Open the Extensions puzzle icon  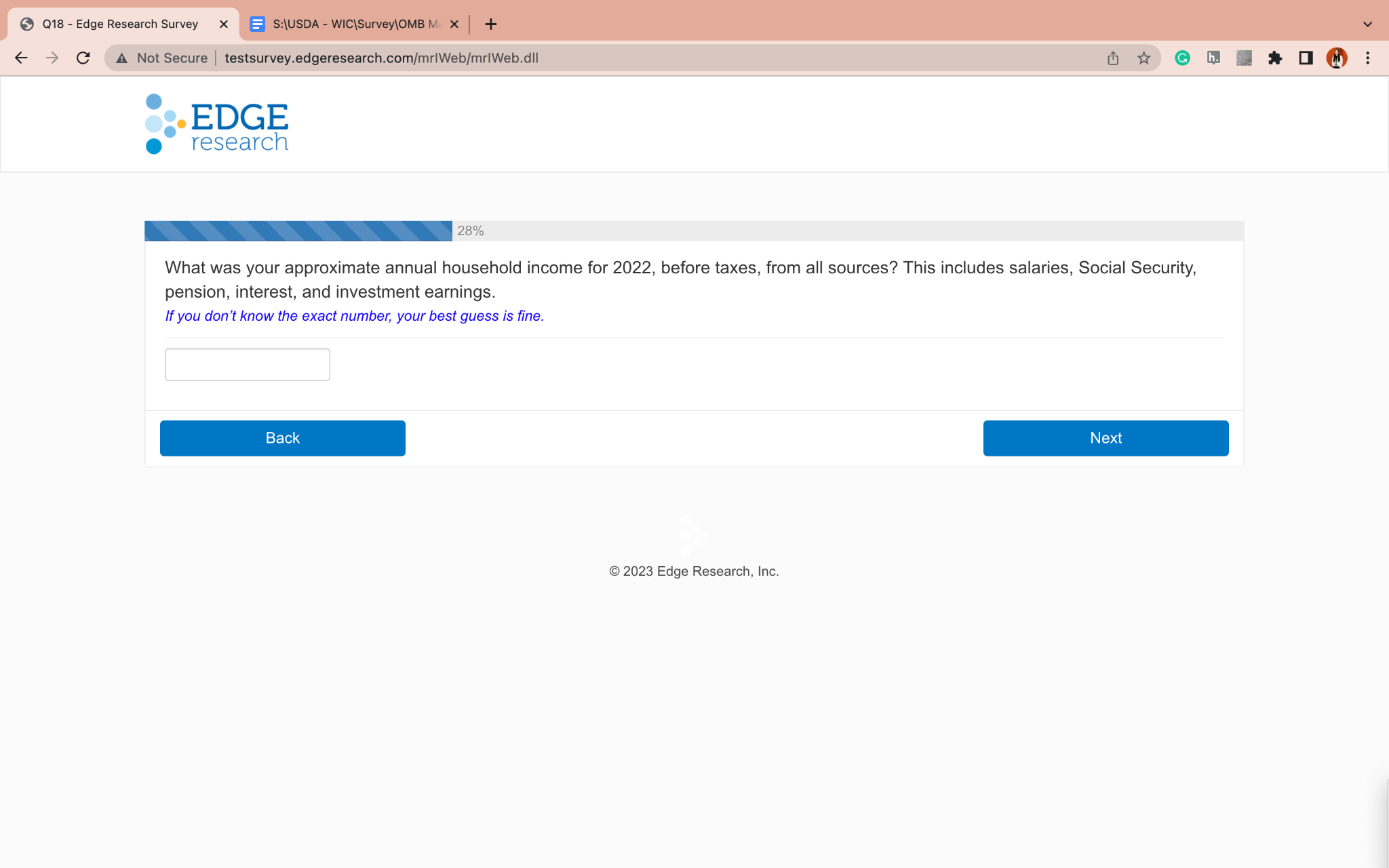coord(1275,58)
